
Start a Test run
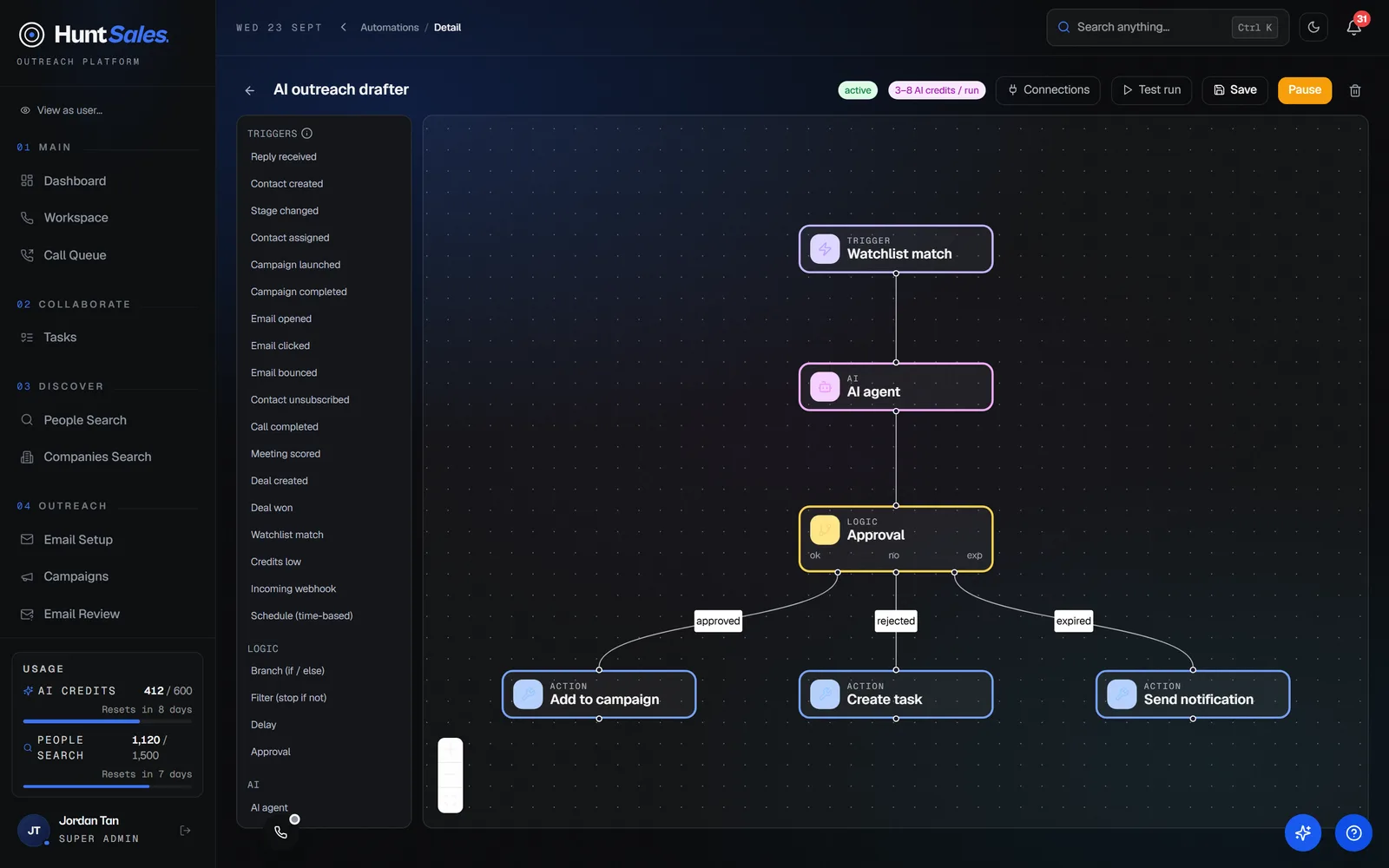[x=1151, y=90]
